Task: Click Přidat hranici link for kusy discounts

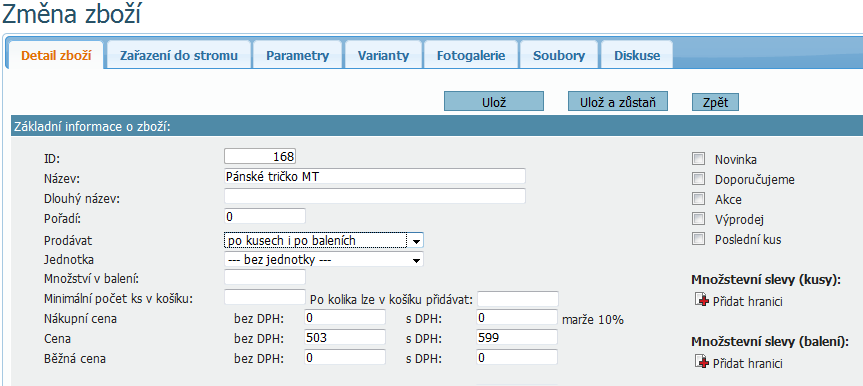Action: 747,302
